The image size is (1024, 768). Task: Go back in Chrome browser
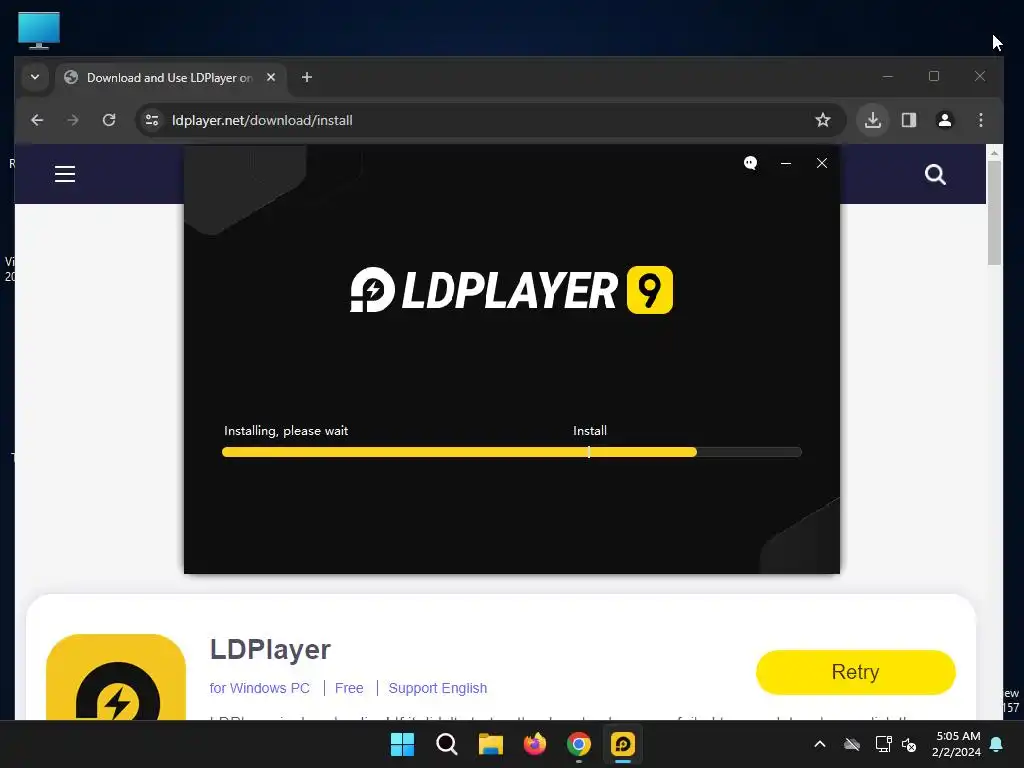coord(37,120)
